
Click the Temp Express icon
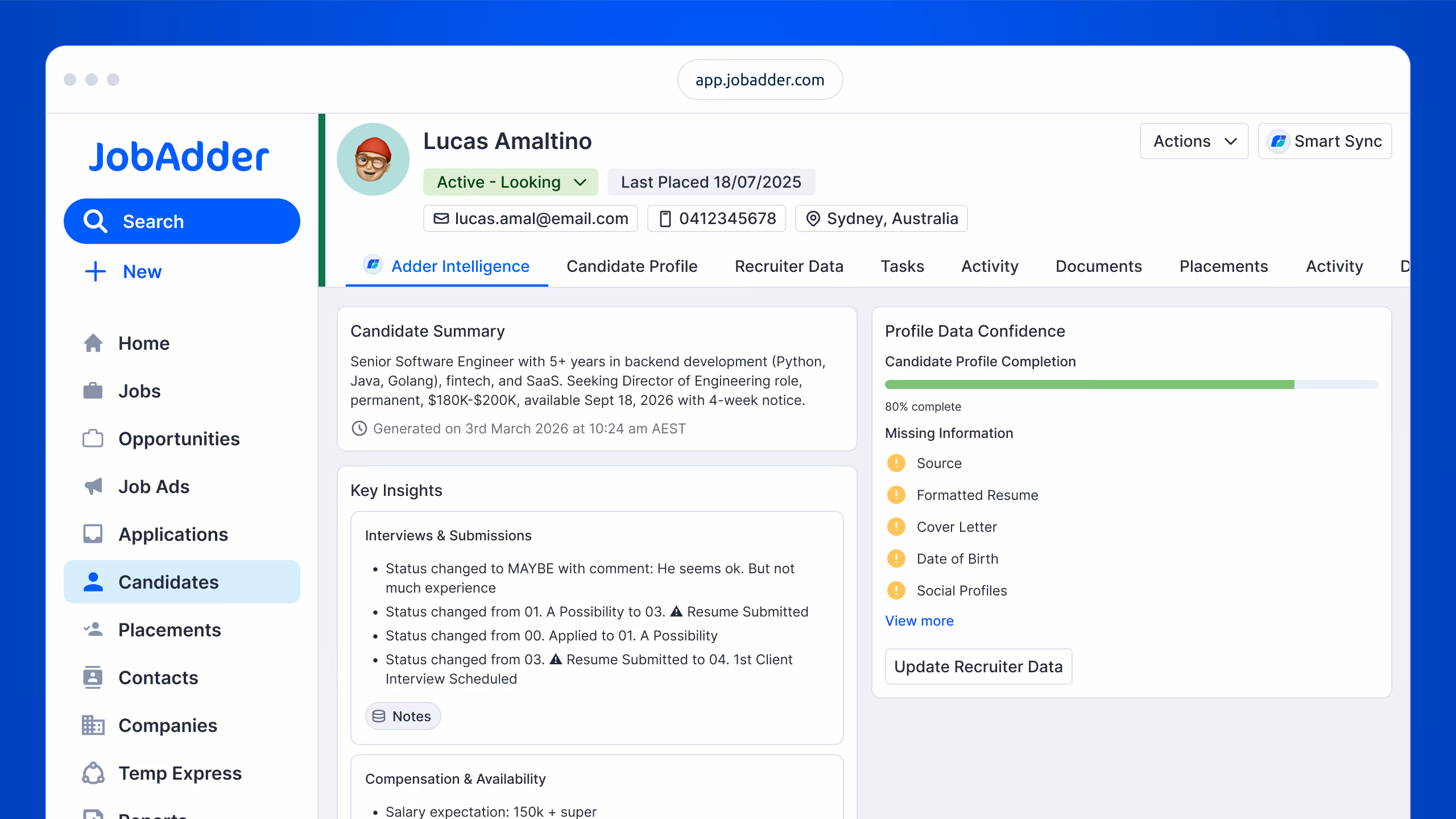tap(93, 773)
